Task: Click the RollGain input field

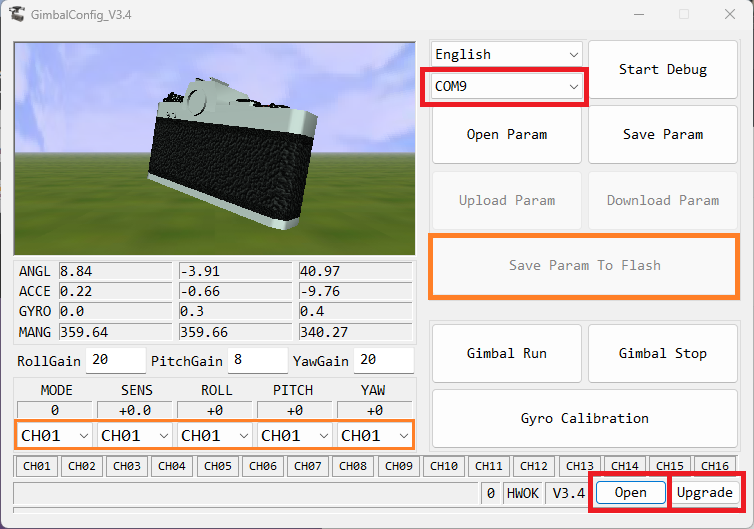Action: click(115, 360)
